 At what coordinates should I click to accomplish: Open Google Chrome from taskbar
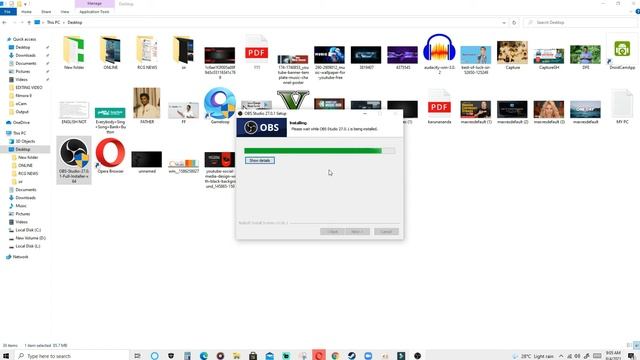coord(335,356)
